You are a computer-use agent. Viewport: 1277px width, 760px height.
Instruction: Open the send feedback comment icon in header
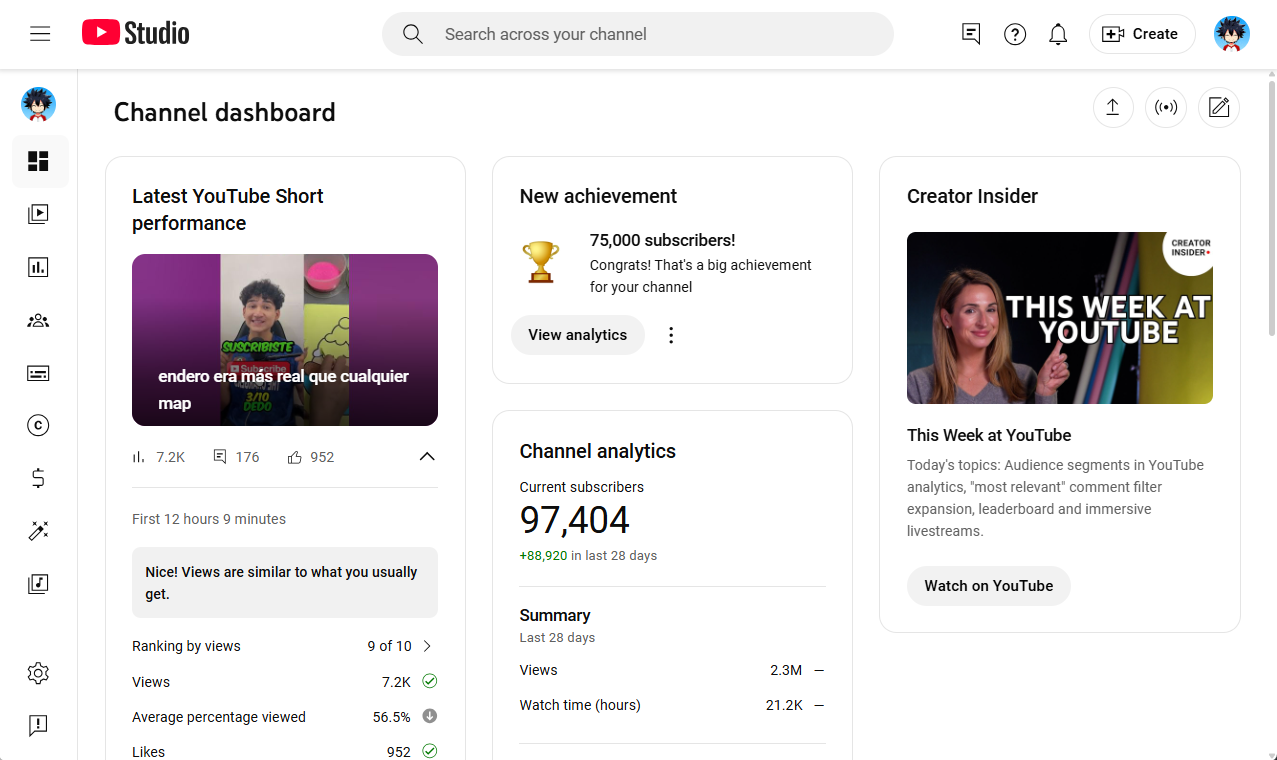971,34
